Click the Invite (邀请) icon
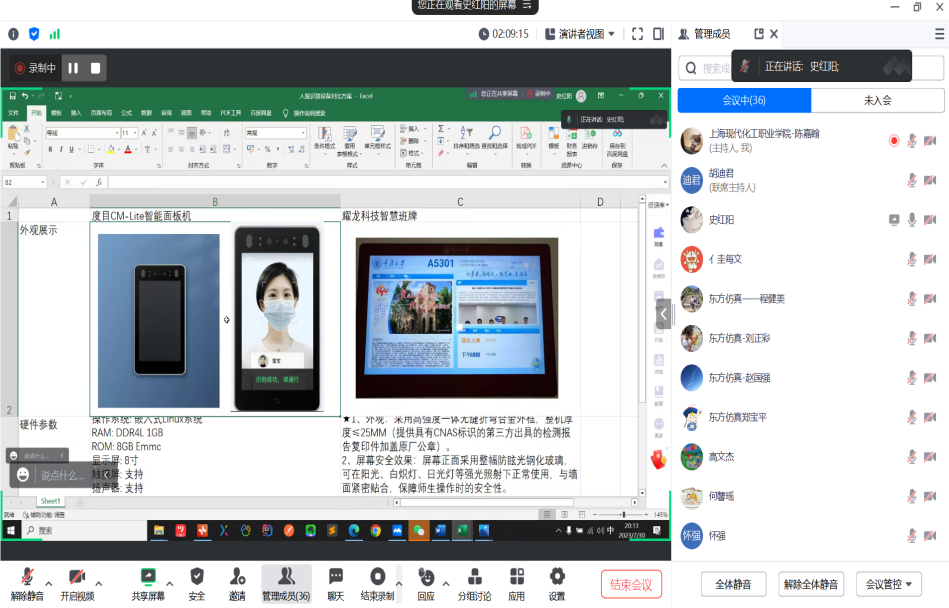Screen dimensions: 949x608 (237, 581)
